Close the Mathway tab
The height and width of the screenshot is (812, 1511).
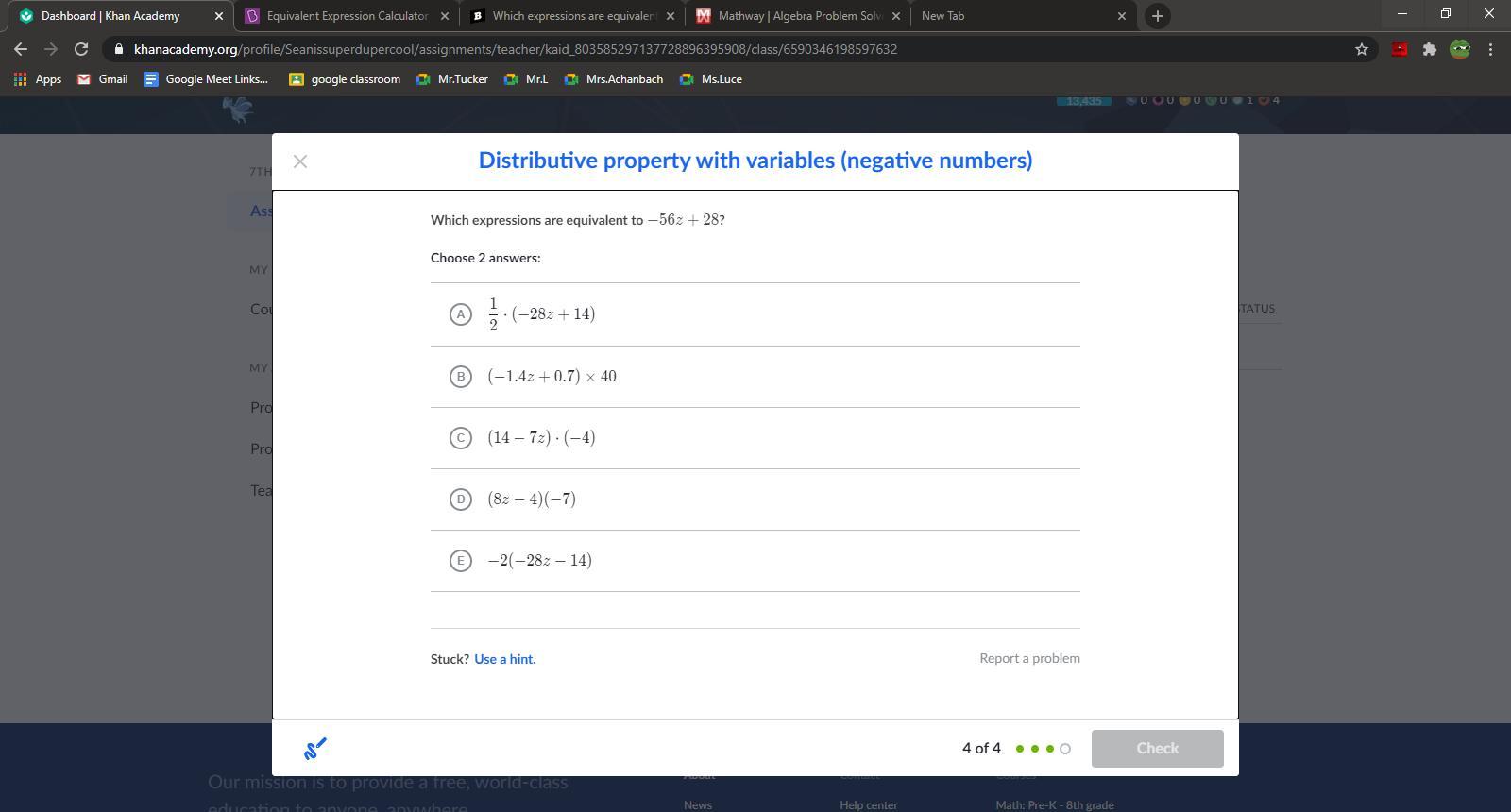click(896, 16)
